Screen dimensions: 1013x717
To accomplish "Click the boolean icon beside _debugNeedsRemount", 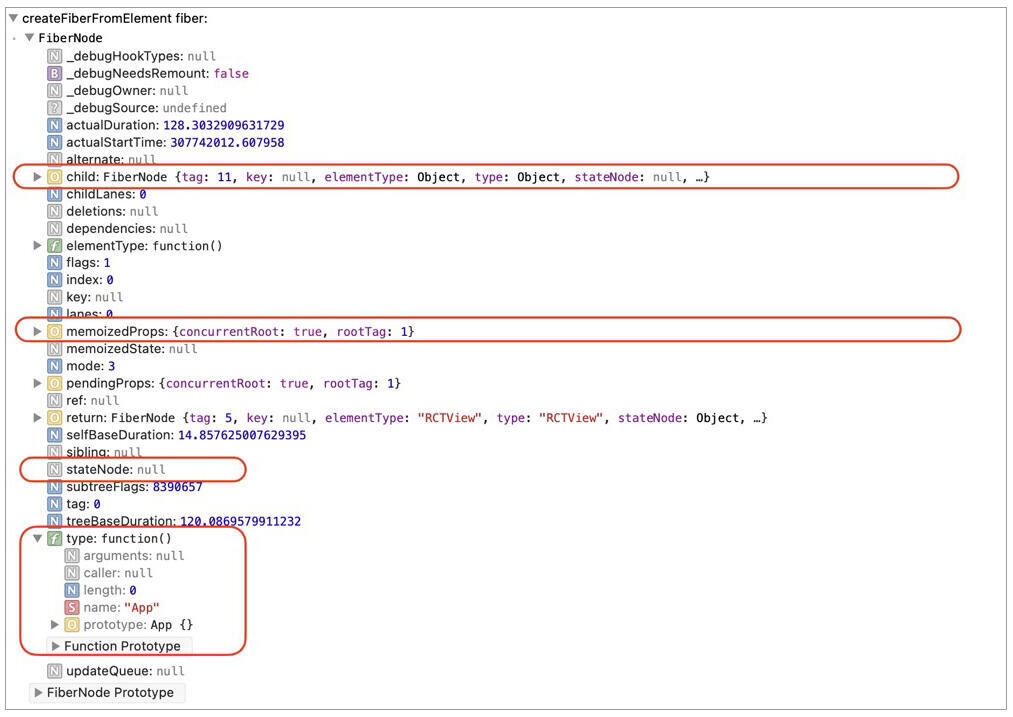I will tap(55, 74).
